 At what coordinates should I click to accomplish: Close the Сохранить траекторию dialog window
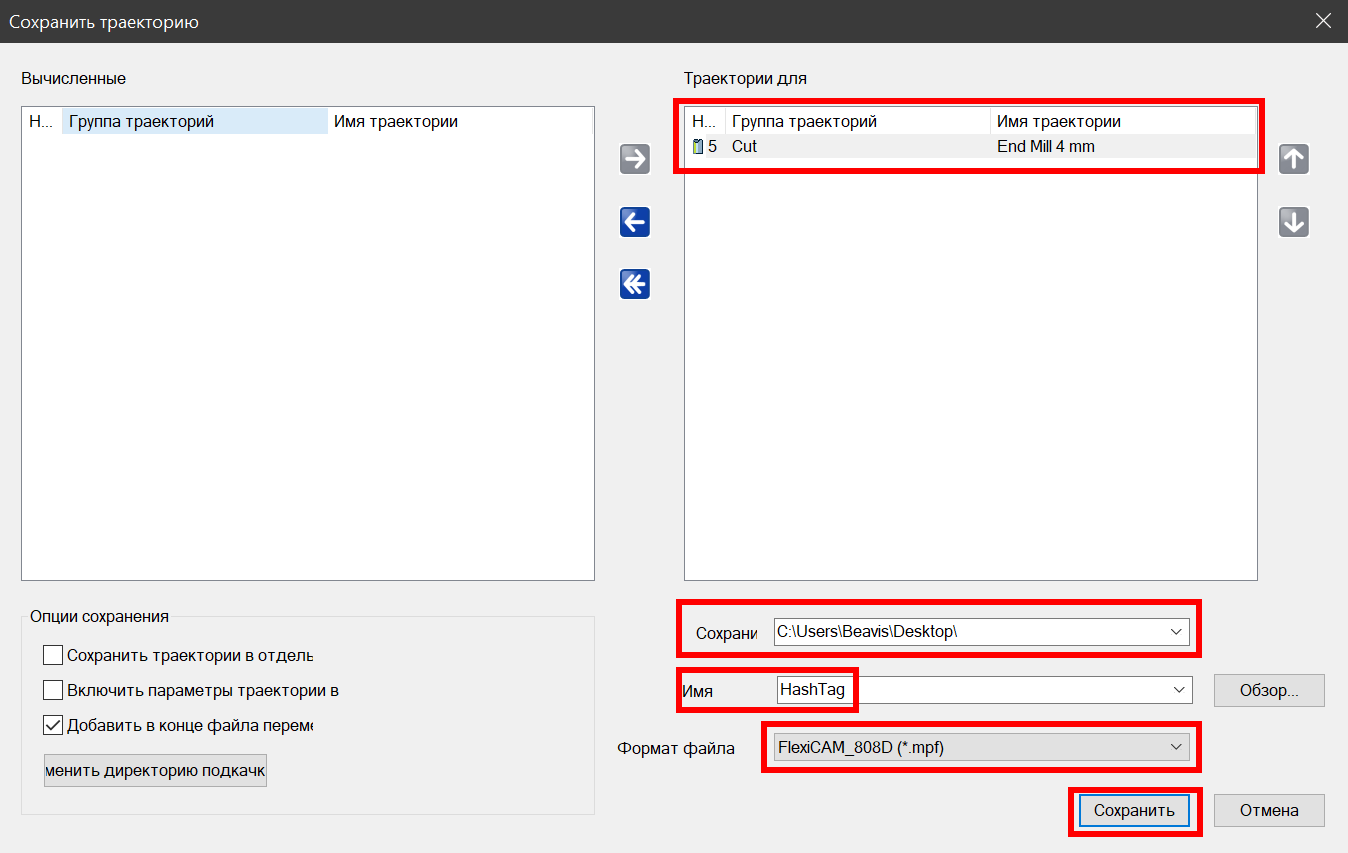tap(1323, 21)
